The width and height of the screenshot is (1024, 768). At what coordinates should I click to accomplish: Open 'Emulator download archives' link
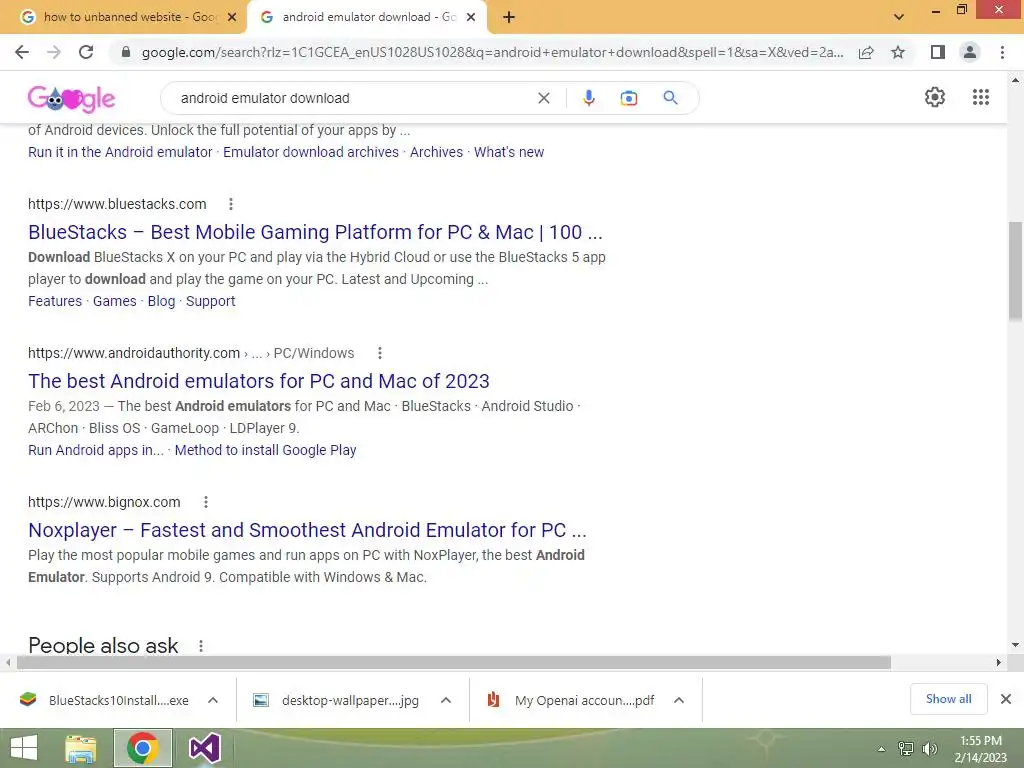pos(311,152)
